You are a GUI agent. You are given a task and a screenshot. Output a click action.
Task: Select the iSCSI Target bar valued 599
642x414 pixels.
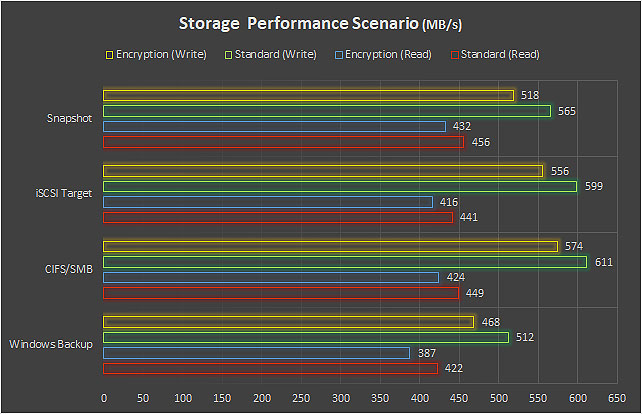click(340, 186)
